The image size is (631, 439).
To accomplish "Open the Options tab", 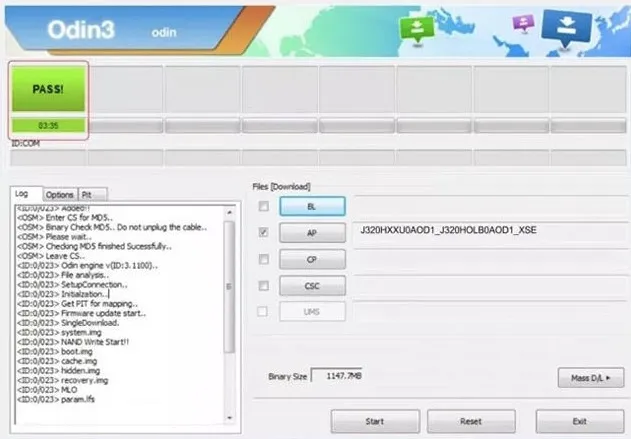I will (60, 195).
